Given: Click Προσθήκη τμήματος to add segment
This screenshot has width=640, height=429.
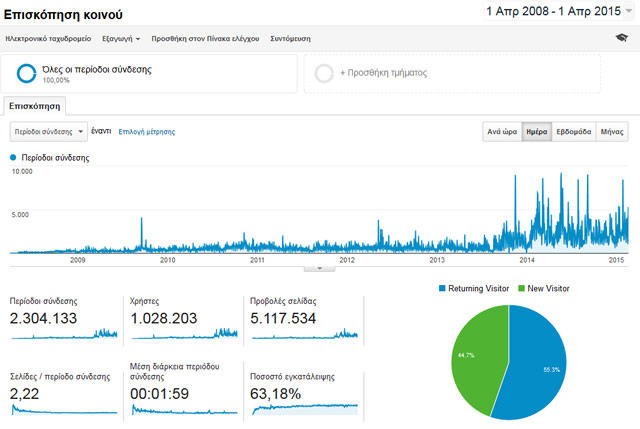Looking at the screenshot, I should (375, 73).
